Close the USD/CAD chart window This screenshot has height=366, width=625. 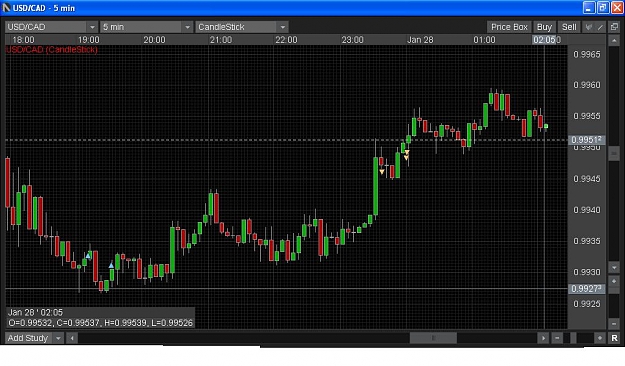tap(617, 8)
